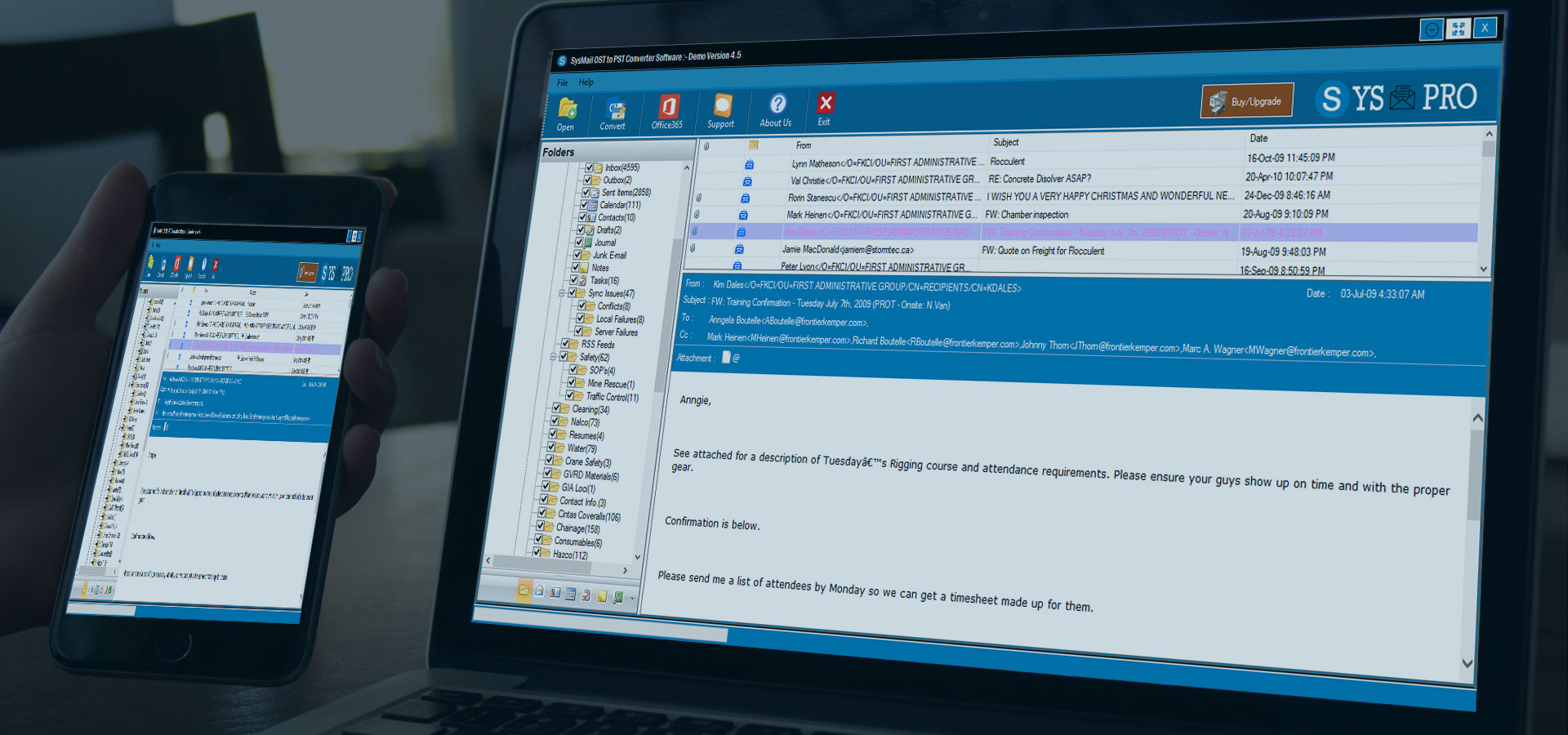Uncheck the Inbox(4595) checkbox
The width and height of the screenshot is (1568, 735).
click(589, 167)
